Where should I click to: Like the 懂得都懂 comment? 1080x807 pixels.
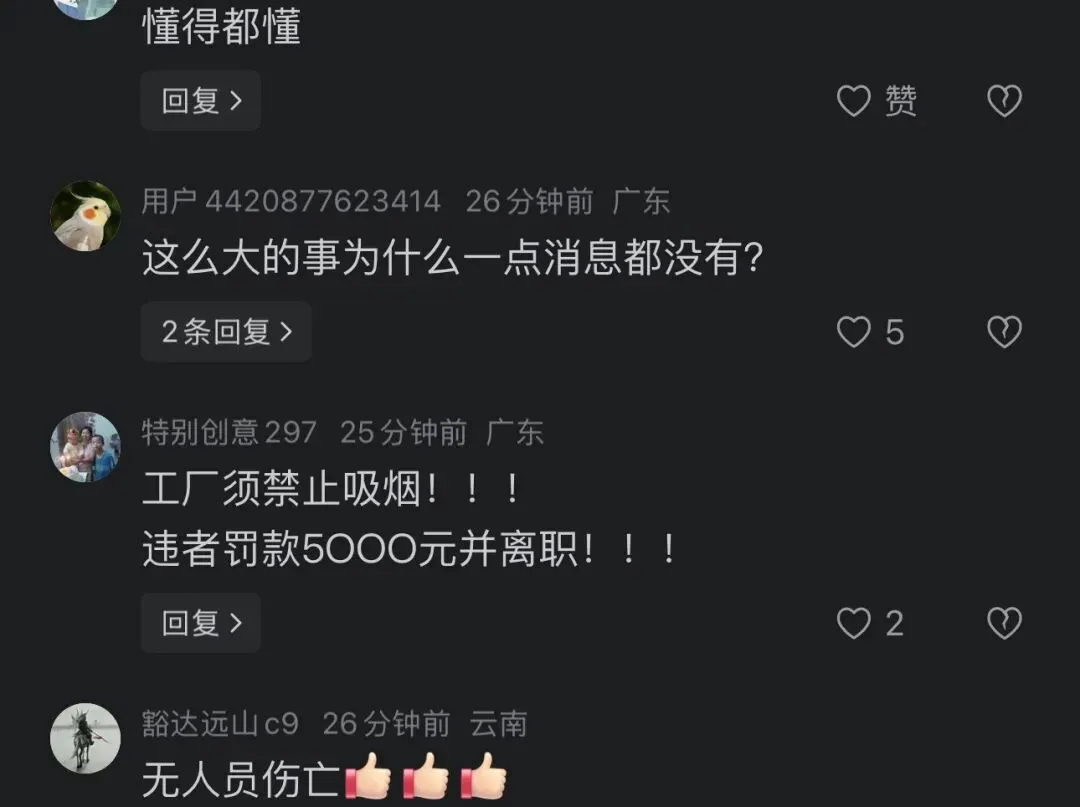click(x=853, y=101)
